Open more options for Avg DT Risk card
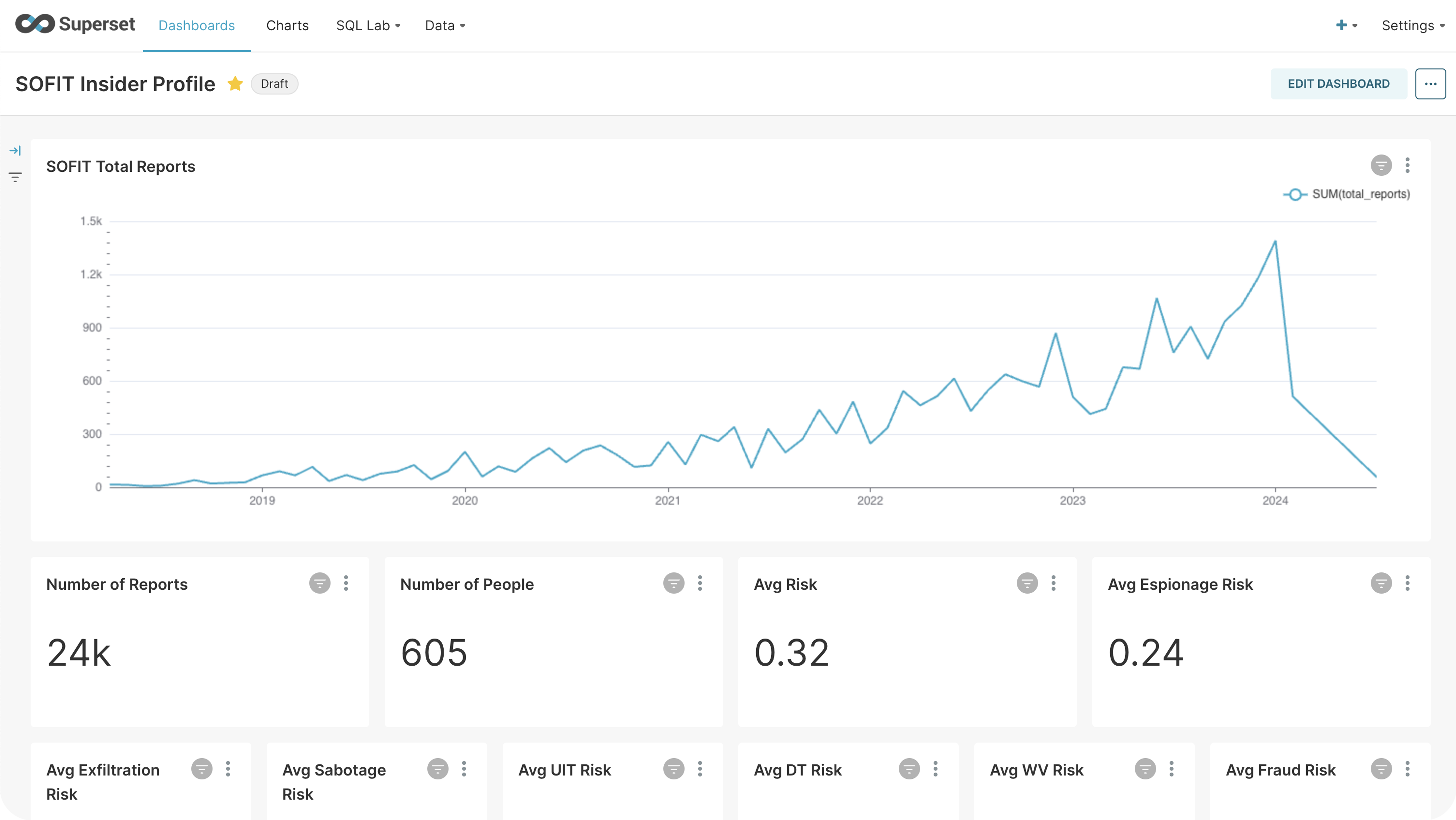1456x820 pixels. 936,769
